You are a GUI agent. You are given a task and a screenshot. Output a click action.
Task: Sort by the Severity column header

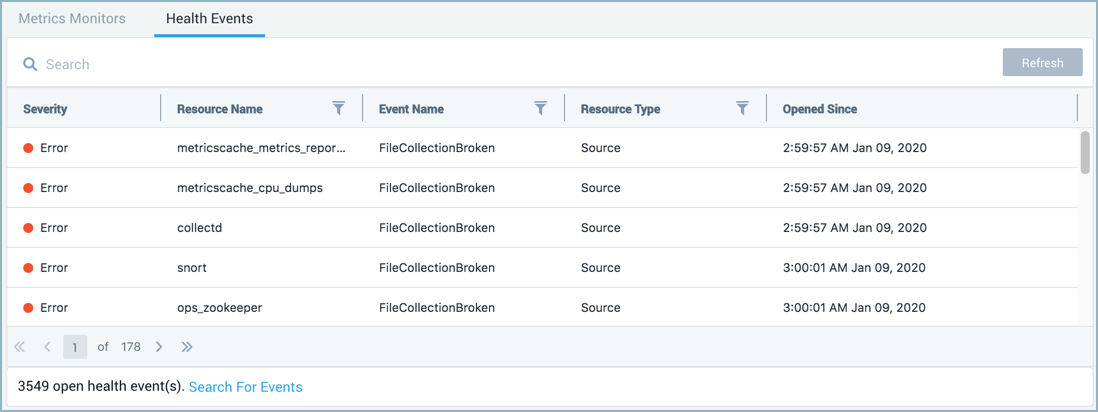(45, 109)
